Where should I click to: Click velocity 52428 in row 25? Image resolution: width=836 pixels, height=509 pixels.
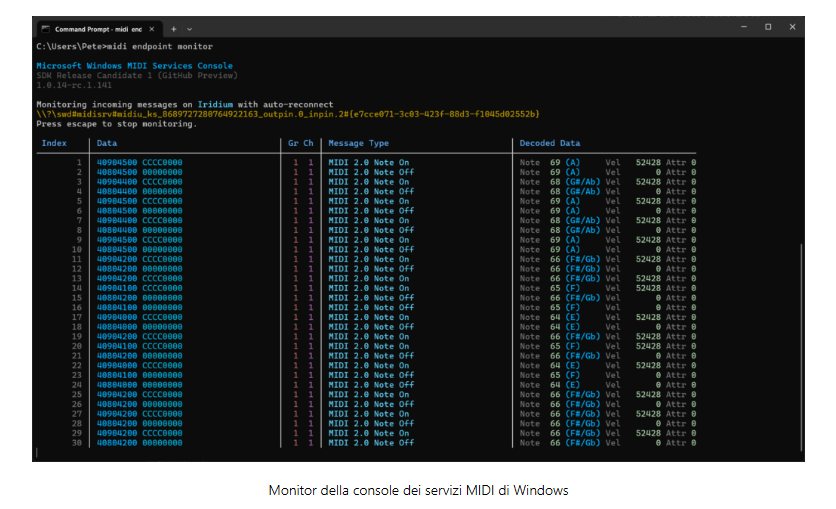[x=648, y=394]
